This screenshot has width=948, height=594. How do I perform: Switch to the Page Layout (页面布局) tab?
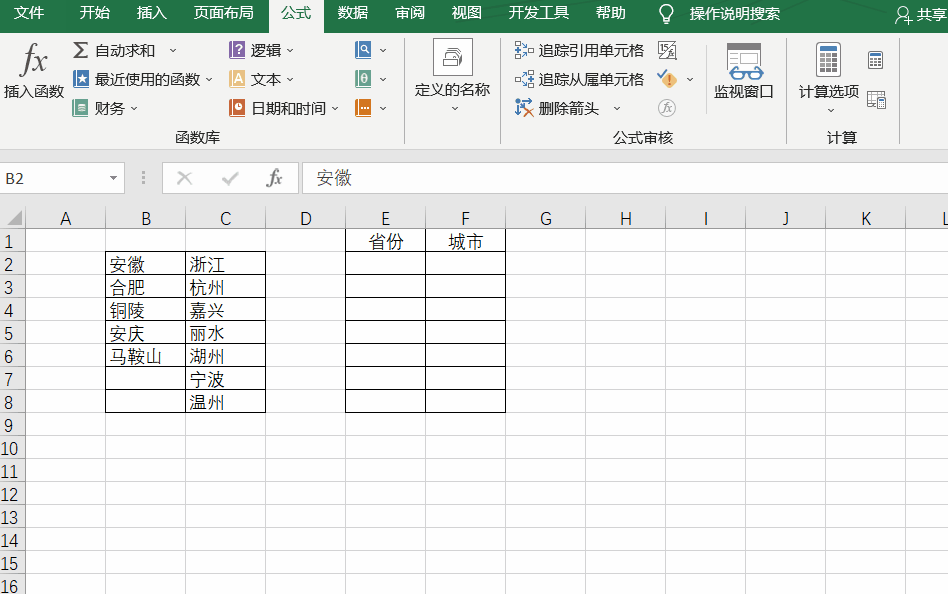pyautogui.click(x=224, y=13)
